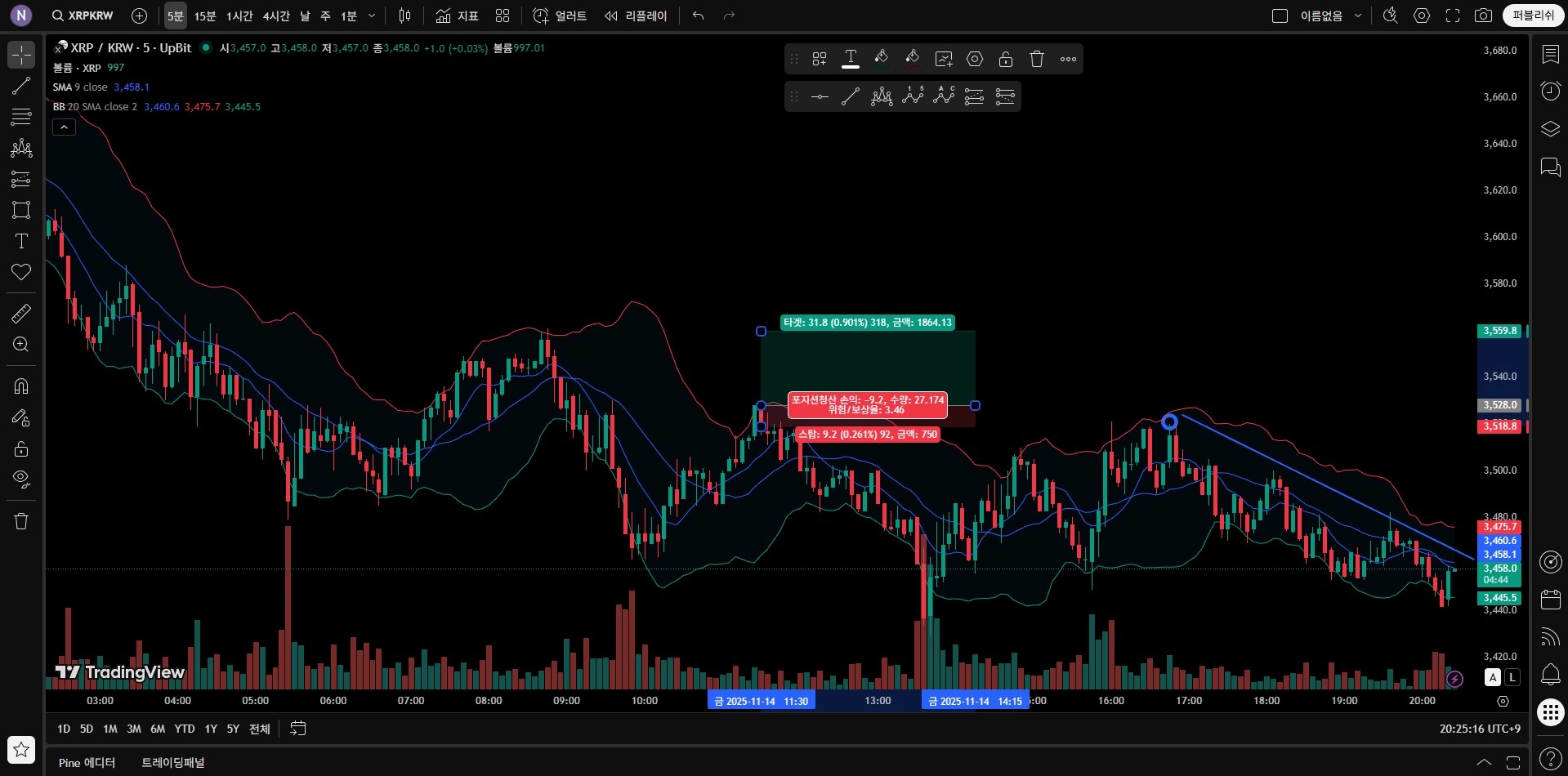Open the quick search lightning icon
The width and height of the screenshot is (1568, 776).
(1391, 16)
